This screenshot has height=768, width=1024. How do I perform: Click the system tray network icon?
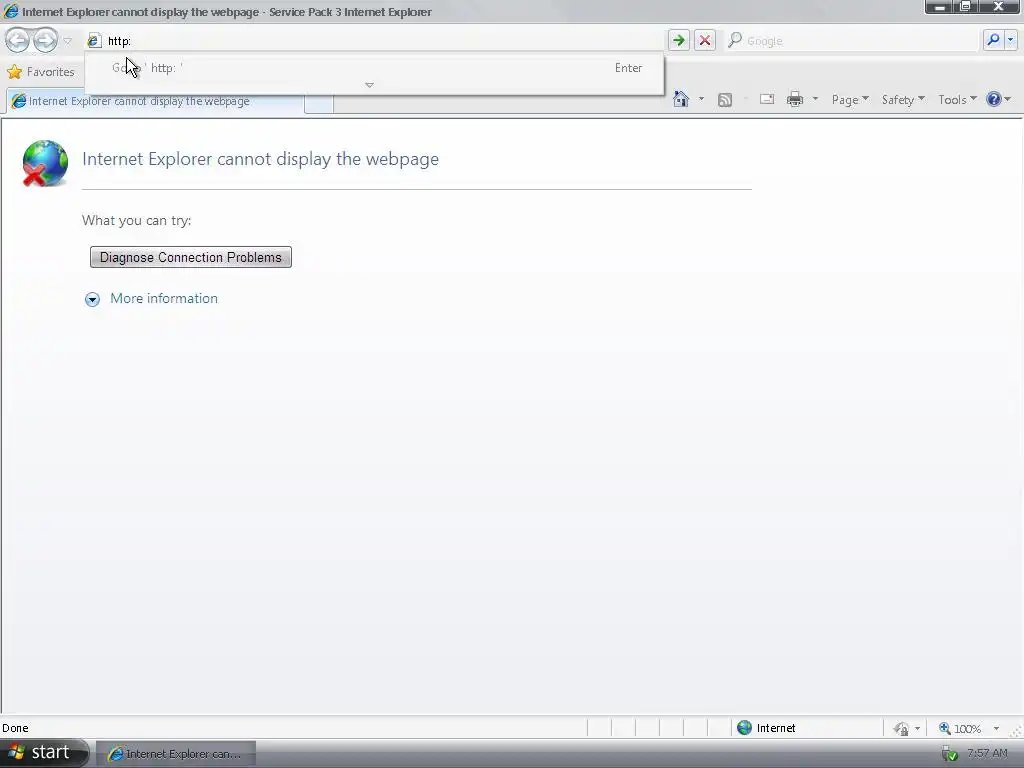[x=950, y=754]
